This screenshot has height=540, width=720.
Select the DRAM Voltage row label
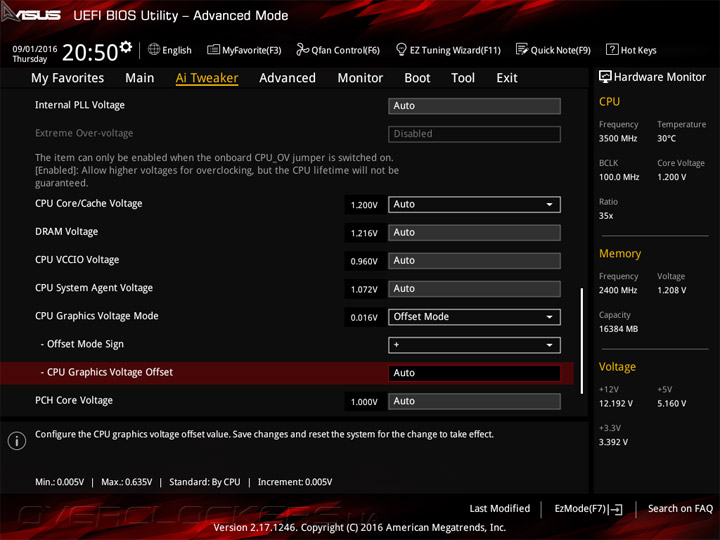tap(67, 231)
